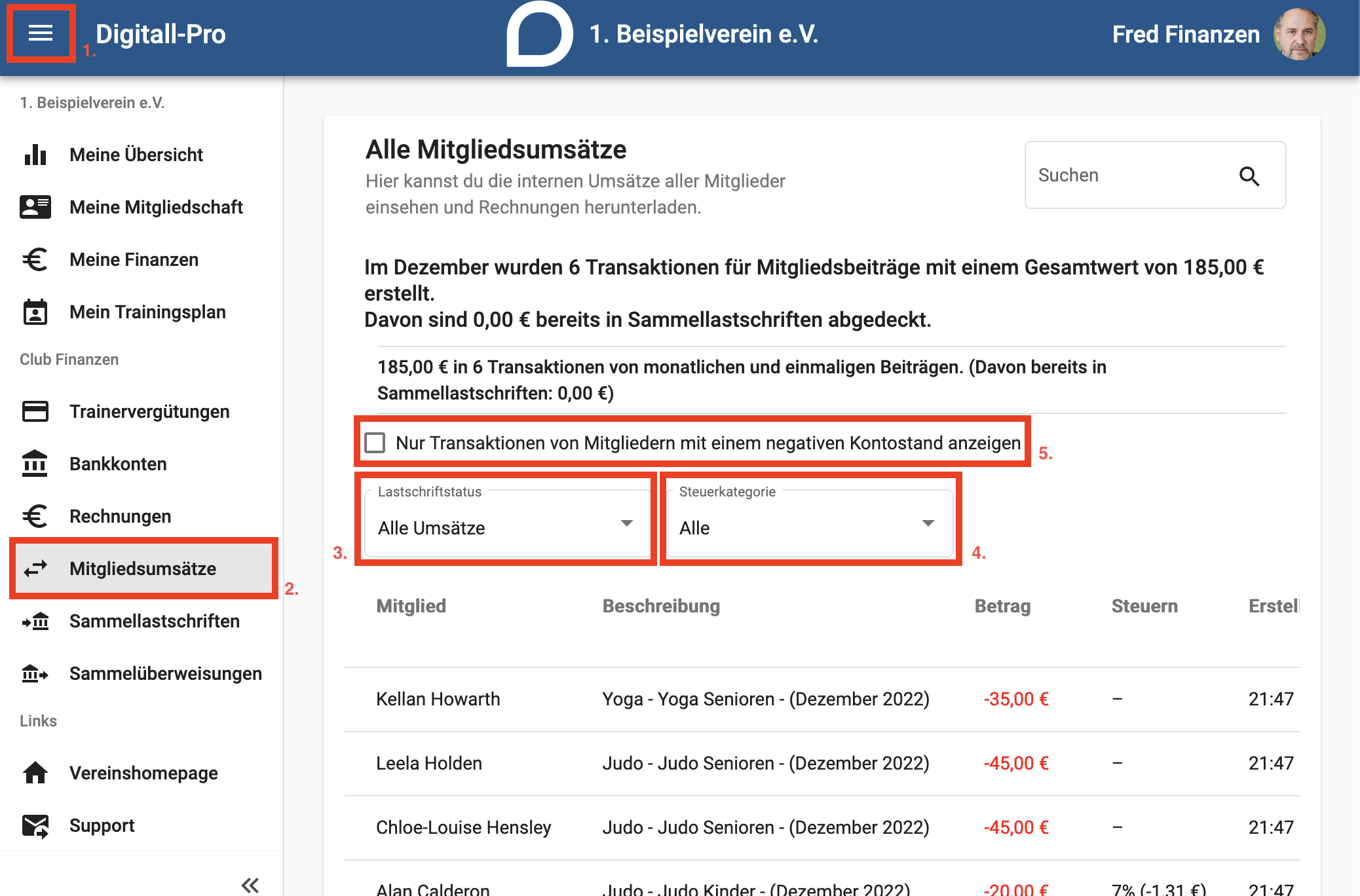Click the 1. Beispielverein e.V. header title

[x=704, y=34]
